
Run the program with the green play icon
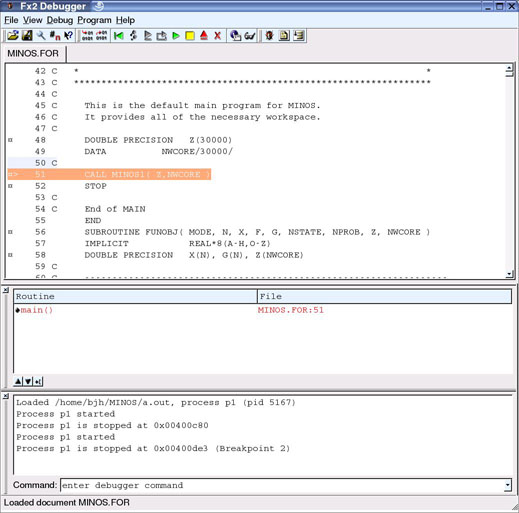click(176, 35)
